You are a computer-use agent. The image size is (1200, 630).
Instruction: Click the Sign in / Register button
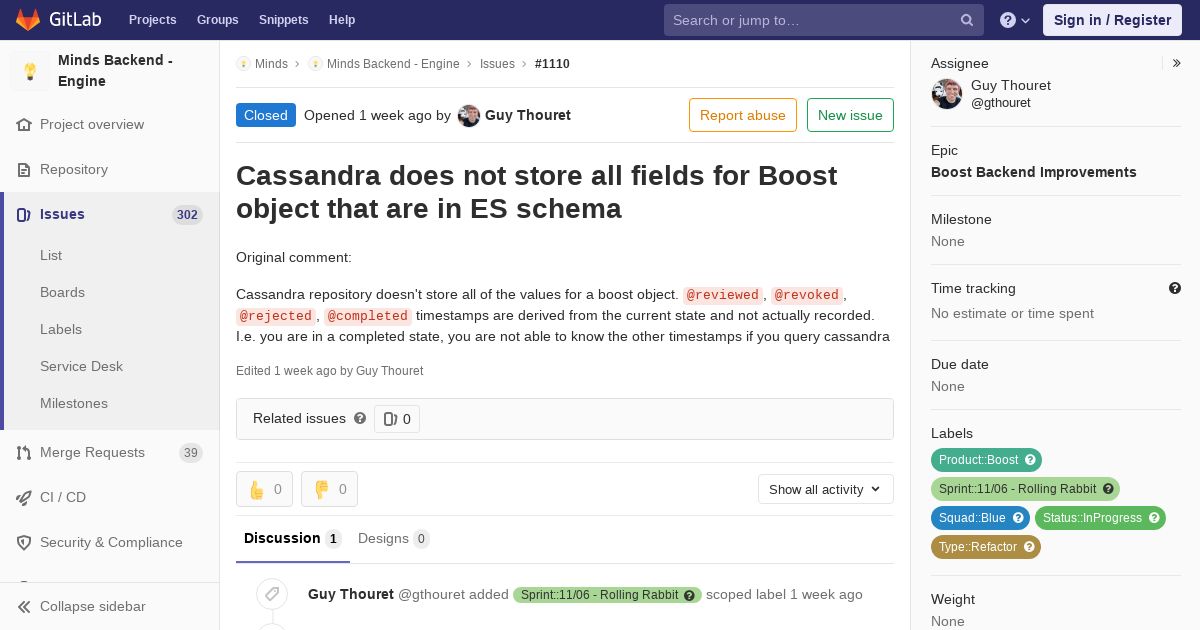pos(1112,20)
